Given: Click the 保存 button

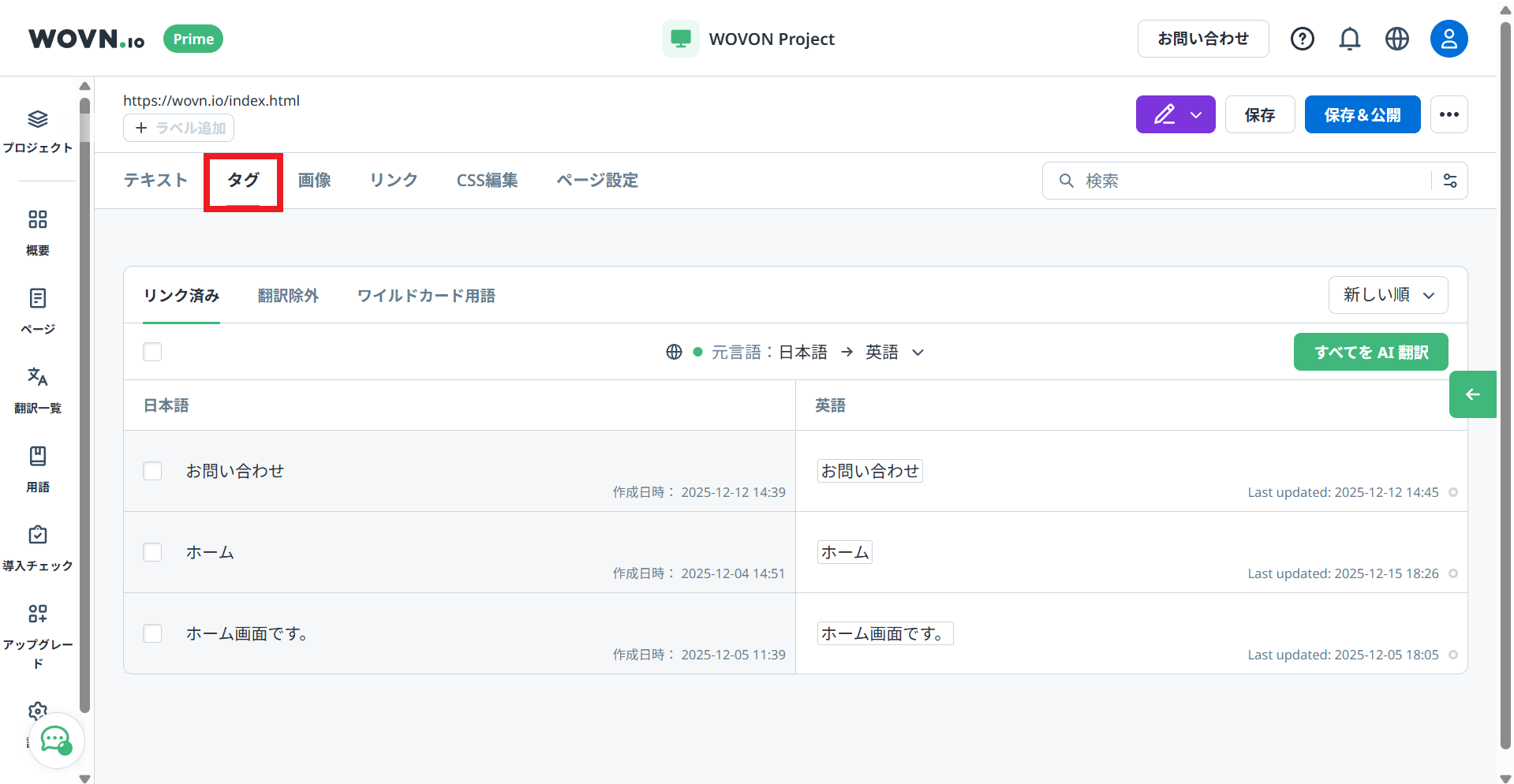Looking at the screenshot, I should [1260, 114].
